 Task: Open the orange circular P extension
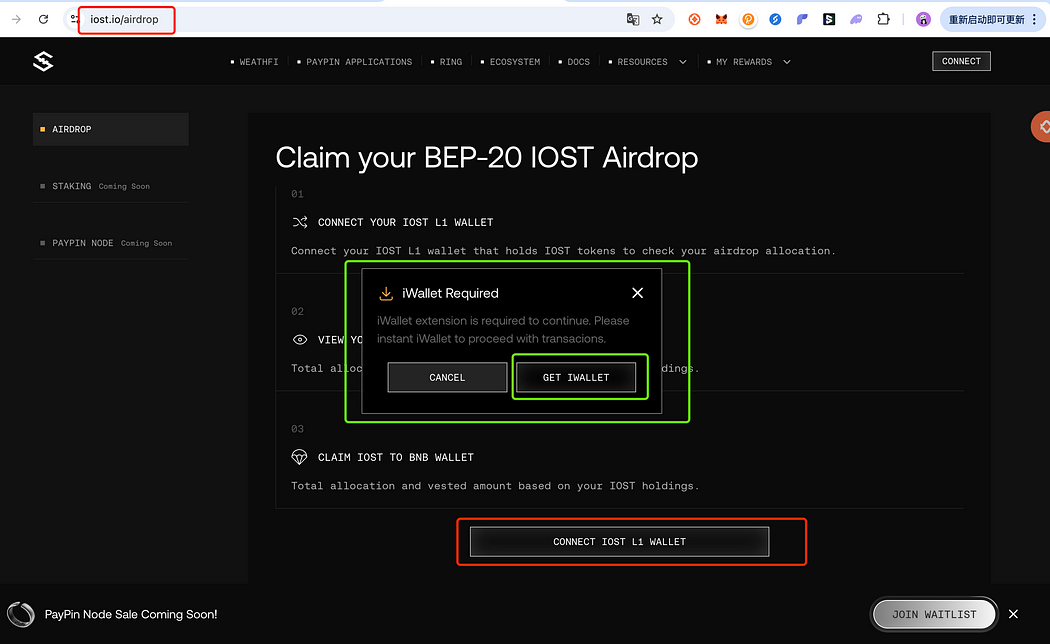tap(748, 19)
